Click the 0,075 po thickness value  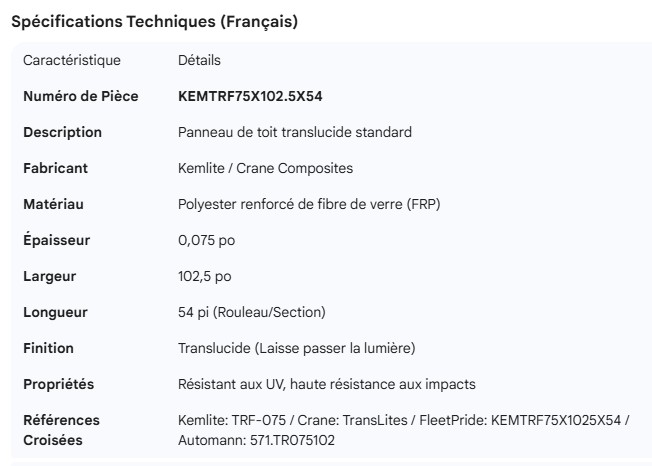coord(206,240)
